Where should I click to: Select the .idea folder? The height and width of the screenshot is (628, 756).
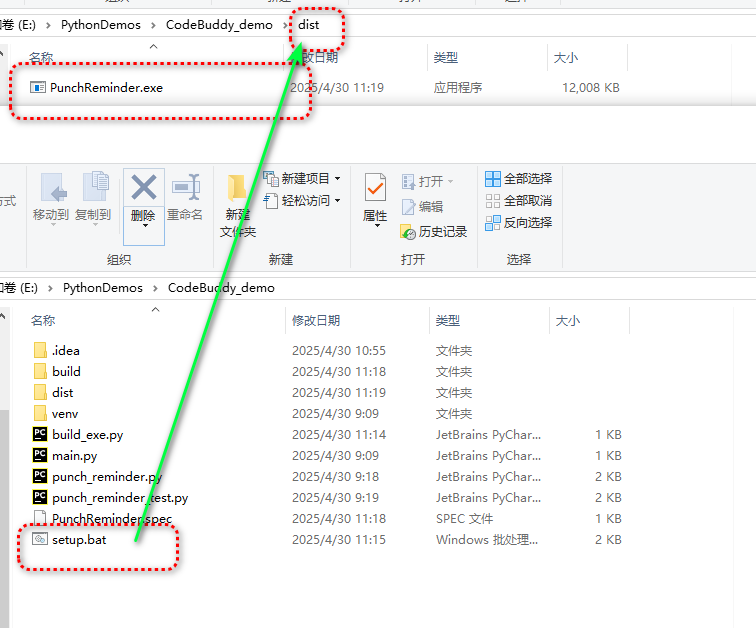coord(56,350)
